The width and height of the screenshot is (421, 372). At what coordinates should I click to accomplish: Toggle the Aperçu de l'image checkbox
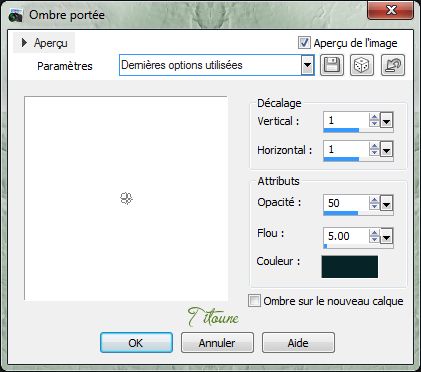click(x=304, y=43)
